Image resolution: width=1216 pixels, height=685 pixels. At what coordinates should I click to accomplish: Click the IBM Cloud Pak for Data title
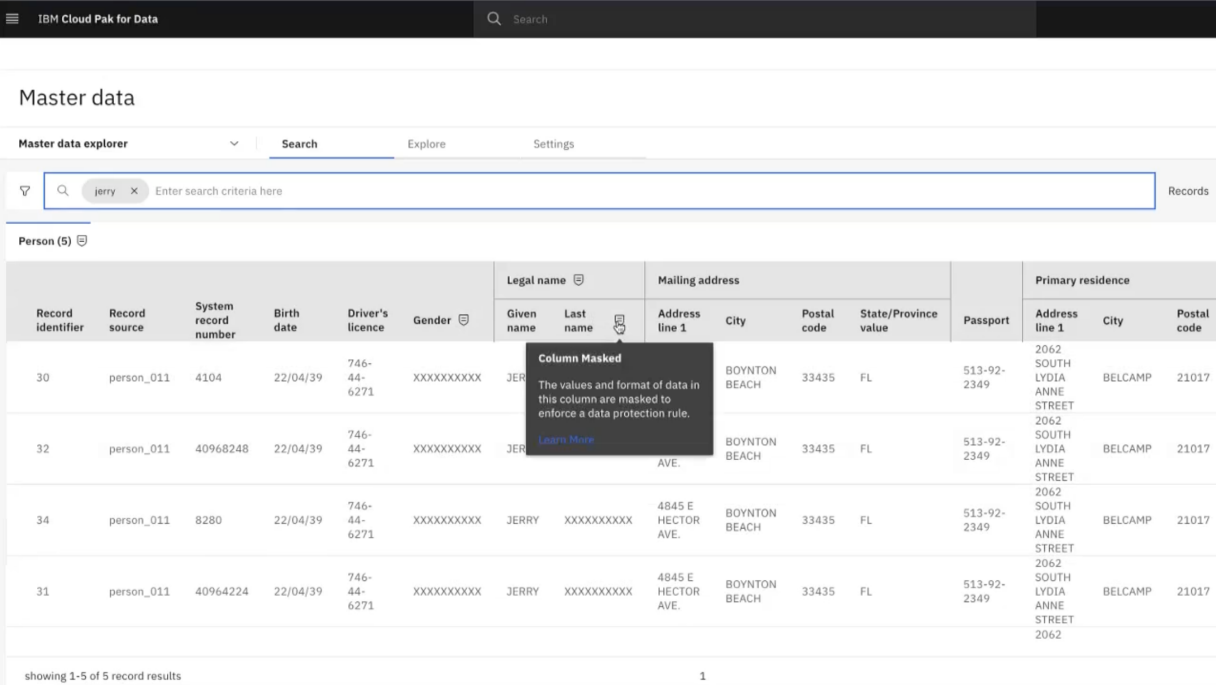click(x=98, y=19)
